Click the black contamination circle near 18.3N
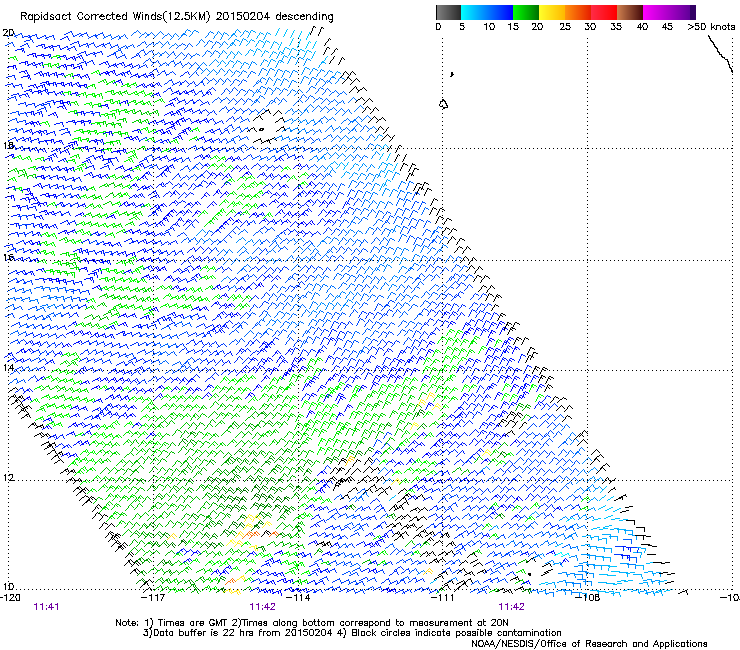Screen dimensions: 740x650 click(261, 129)
